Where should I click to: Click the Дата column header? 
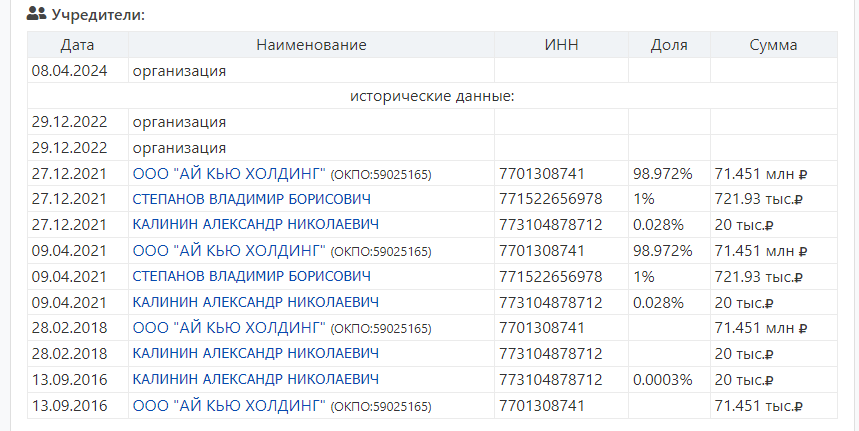(77, 45)
